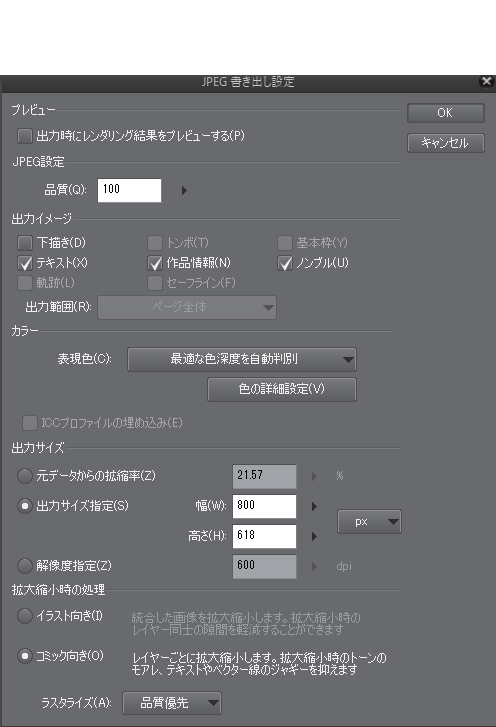Image resolution: width=496 pixels, height=727 pixels.
Task: Open the 高さ(H) height slider arrow
Action: point(314,536)
